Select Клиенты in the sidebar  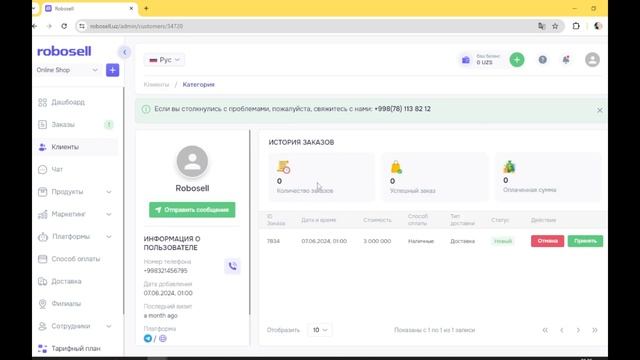point(76,147)
